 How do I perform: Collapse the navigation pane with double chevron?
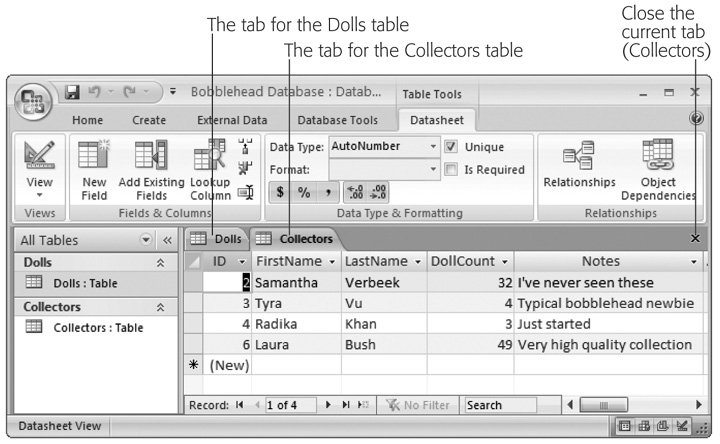pos(167,240)
